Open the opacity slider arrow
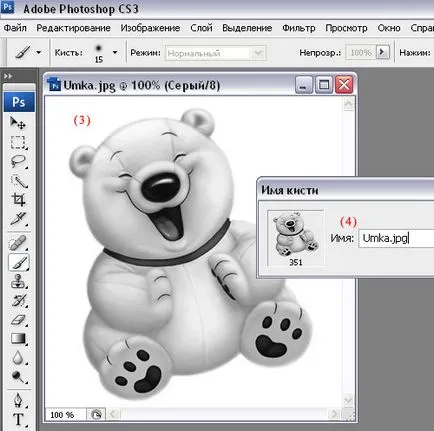The height and width of the screenshot is (431, 434). tap(383, 52)
